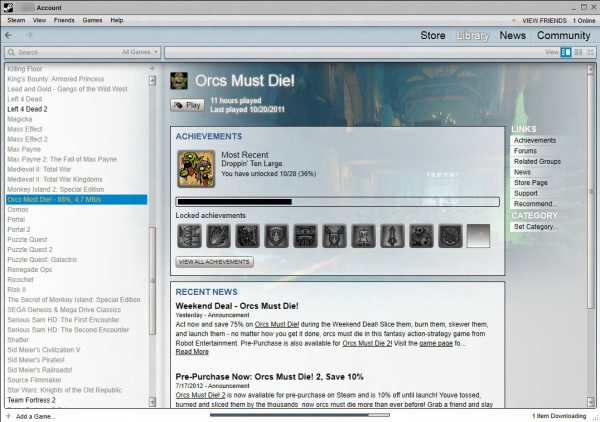Open Support link
The height and width of the screenshot is (422, 600).
click(525, 194)
